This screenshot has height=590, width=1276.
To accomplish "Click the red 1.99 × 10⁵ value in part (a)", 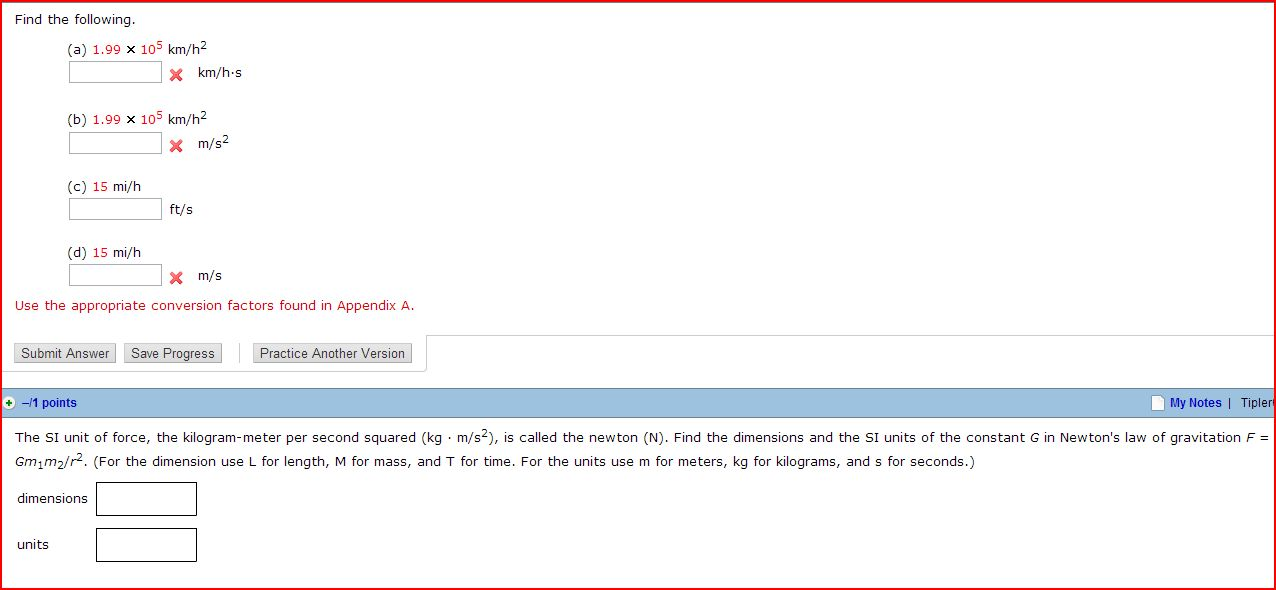I will pyautogui.click(x=128, y=49).
